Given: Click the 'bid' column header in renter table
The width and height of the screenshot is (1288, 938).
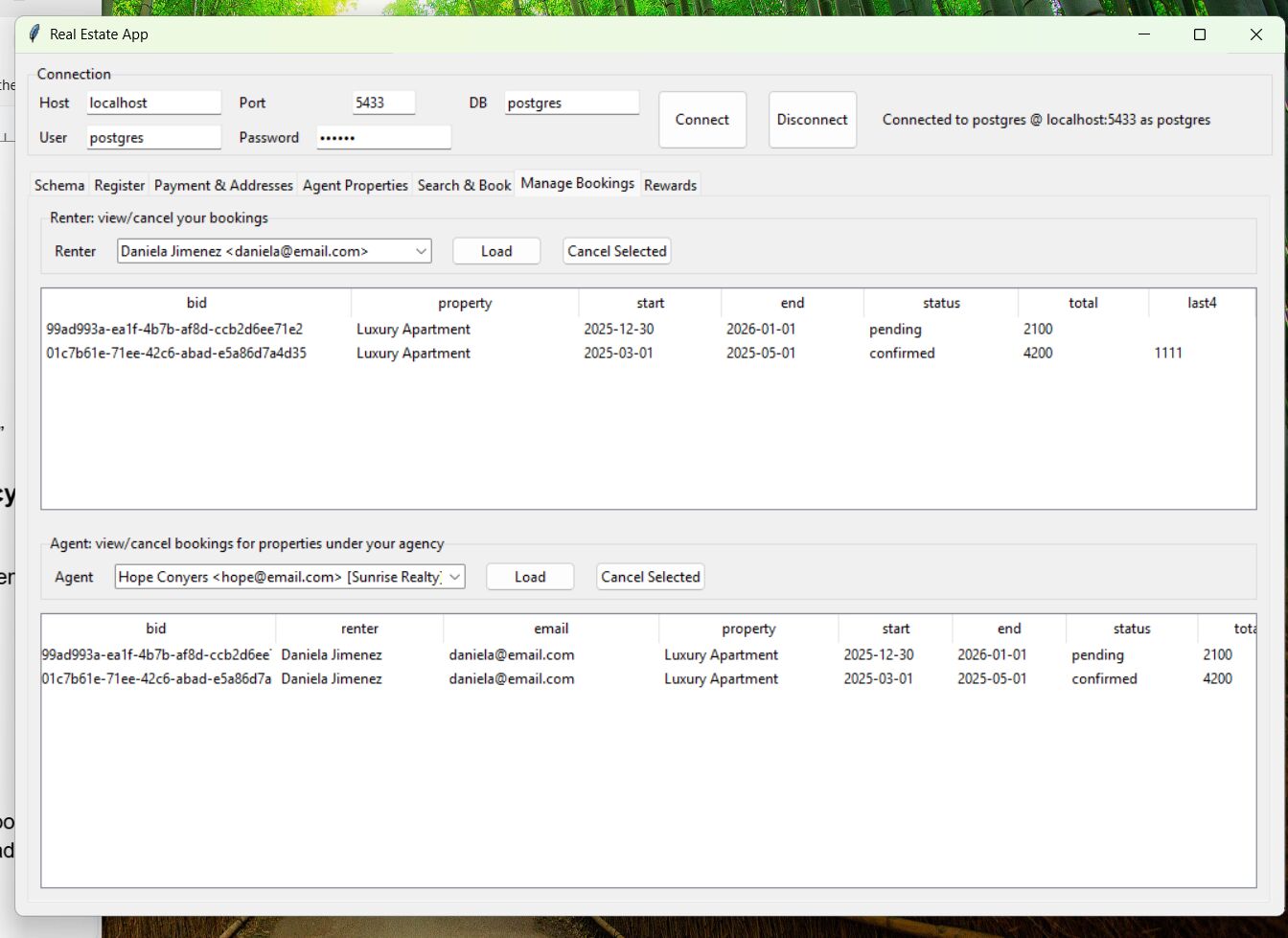Looking at the screenshot, I should point(196,303).
